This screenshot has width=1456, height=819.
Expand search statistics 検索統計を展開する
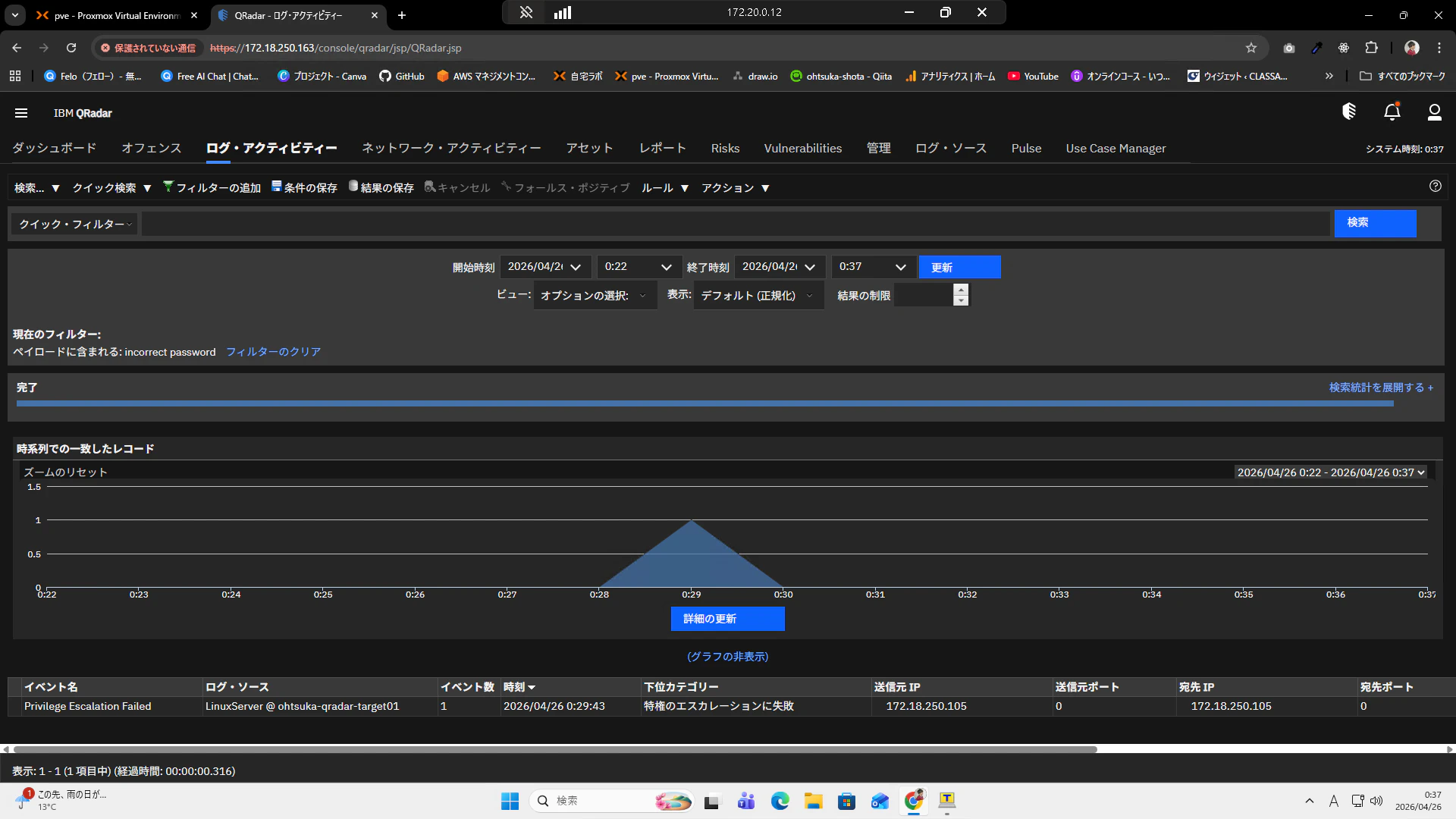pos(1380,388)
